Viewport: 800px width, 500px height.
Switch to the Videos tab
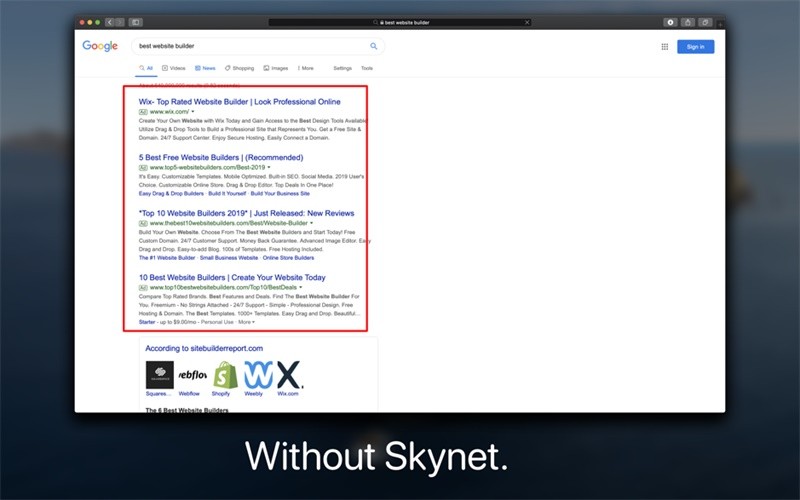(173, 68)
